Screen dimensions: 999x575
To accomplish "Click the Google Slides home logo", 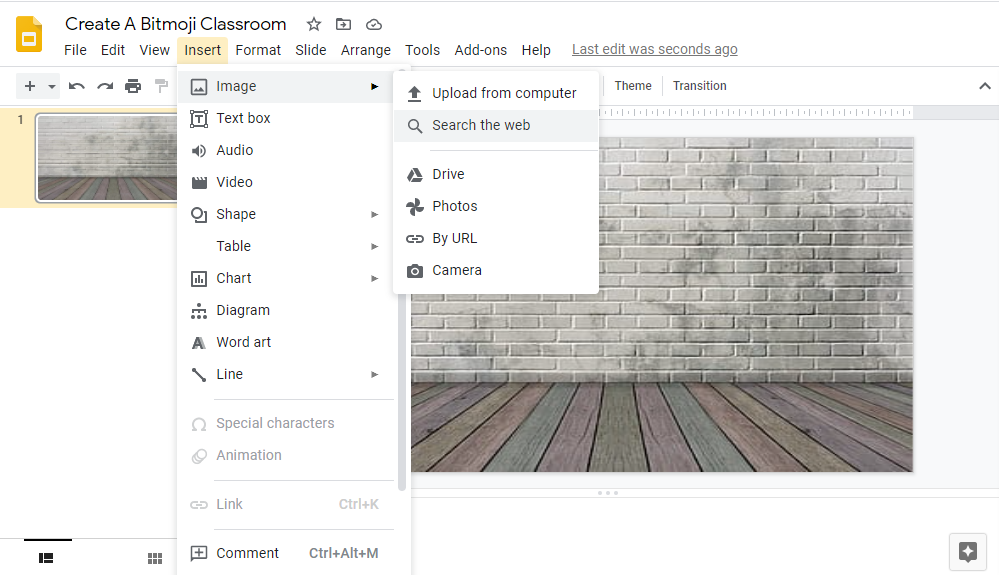I will click(30, 34).
